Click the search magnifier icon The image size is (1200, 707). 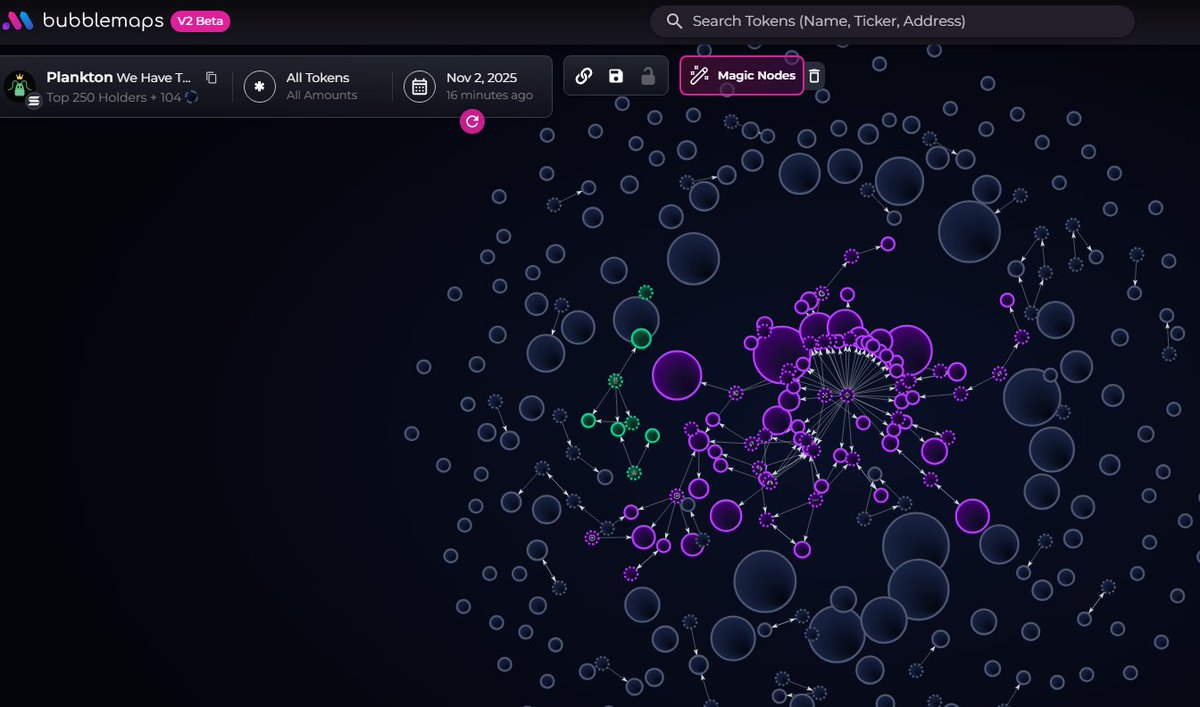click(675, 21)
